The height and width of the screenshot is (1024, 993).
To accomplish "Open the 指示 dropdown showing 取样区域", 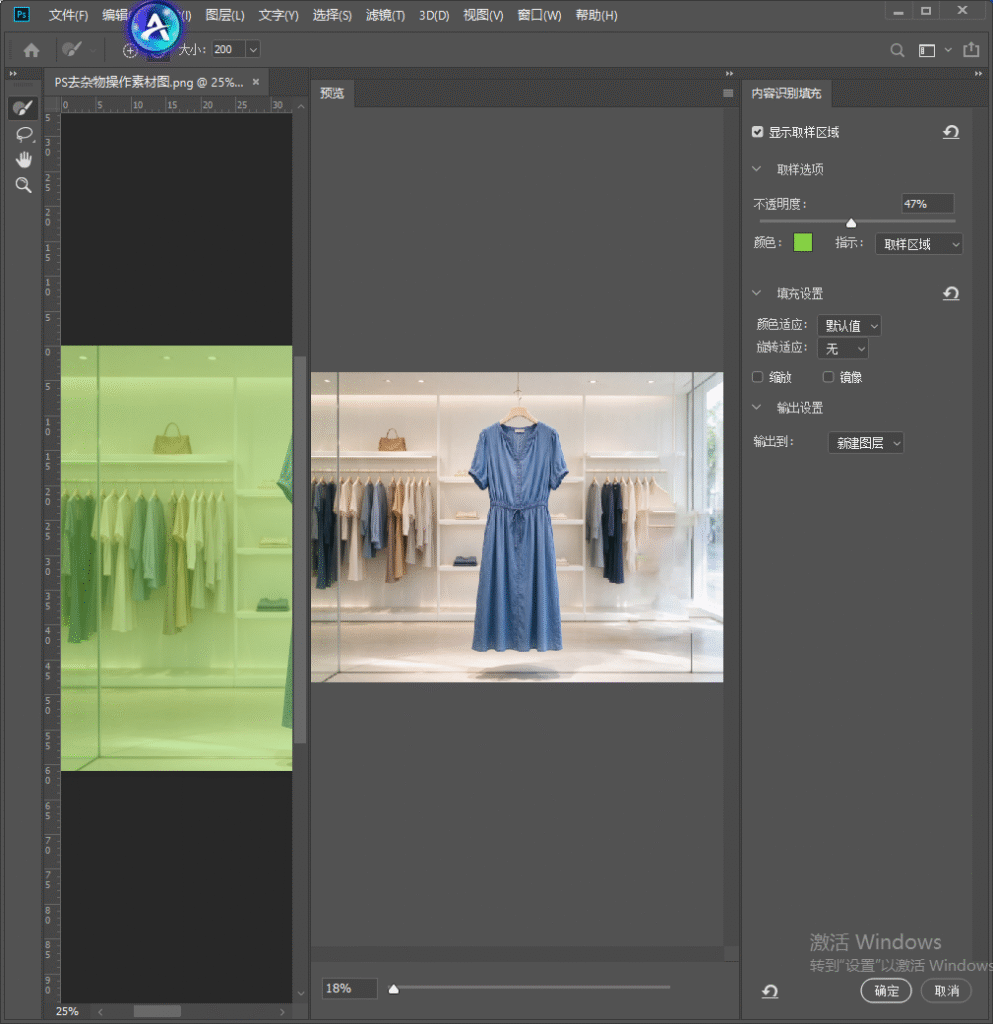I will (x=919, y=244).
